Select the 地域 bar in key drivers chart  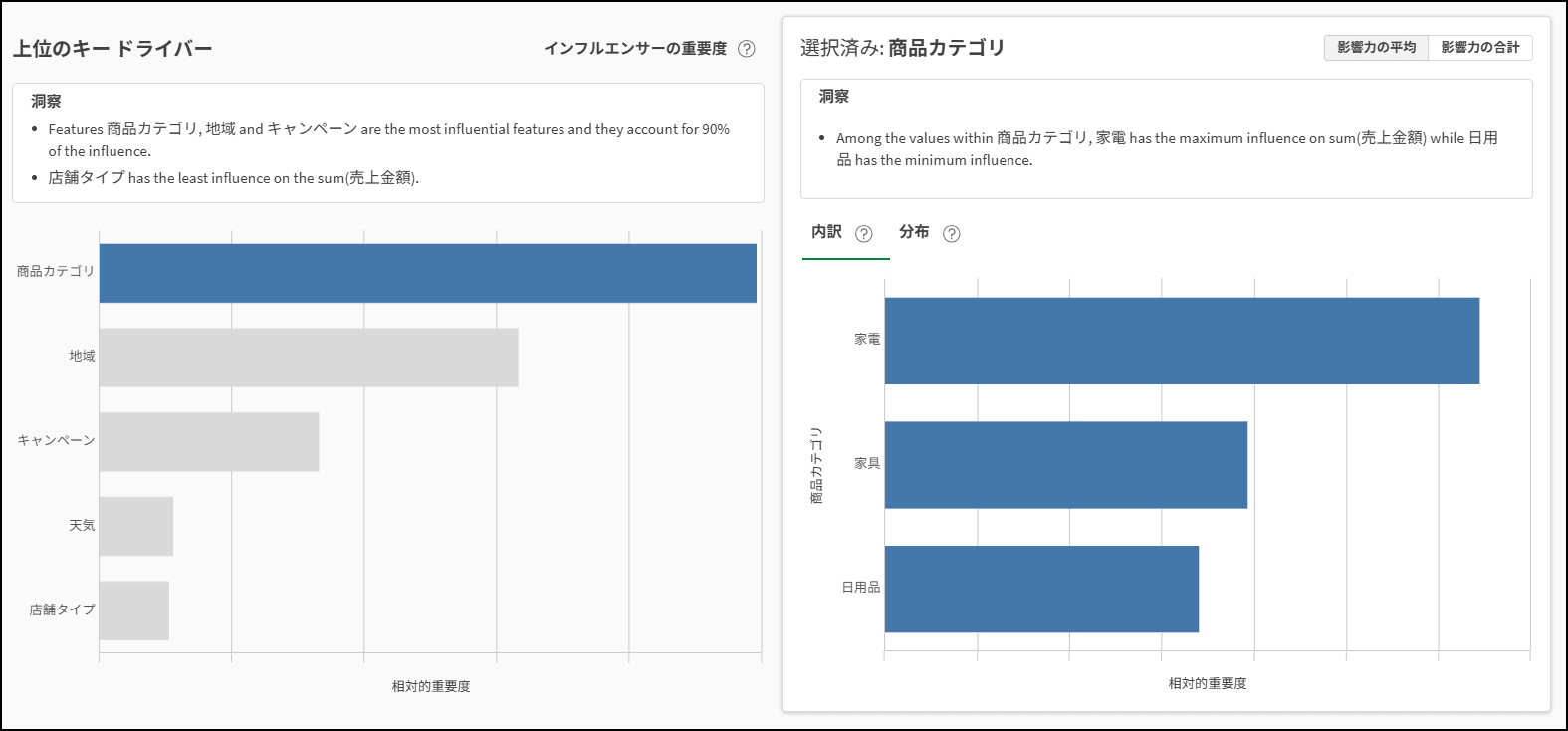(309, 358)
